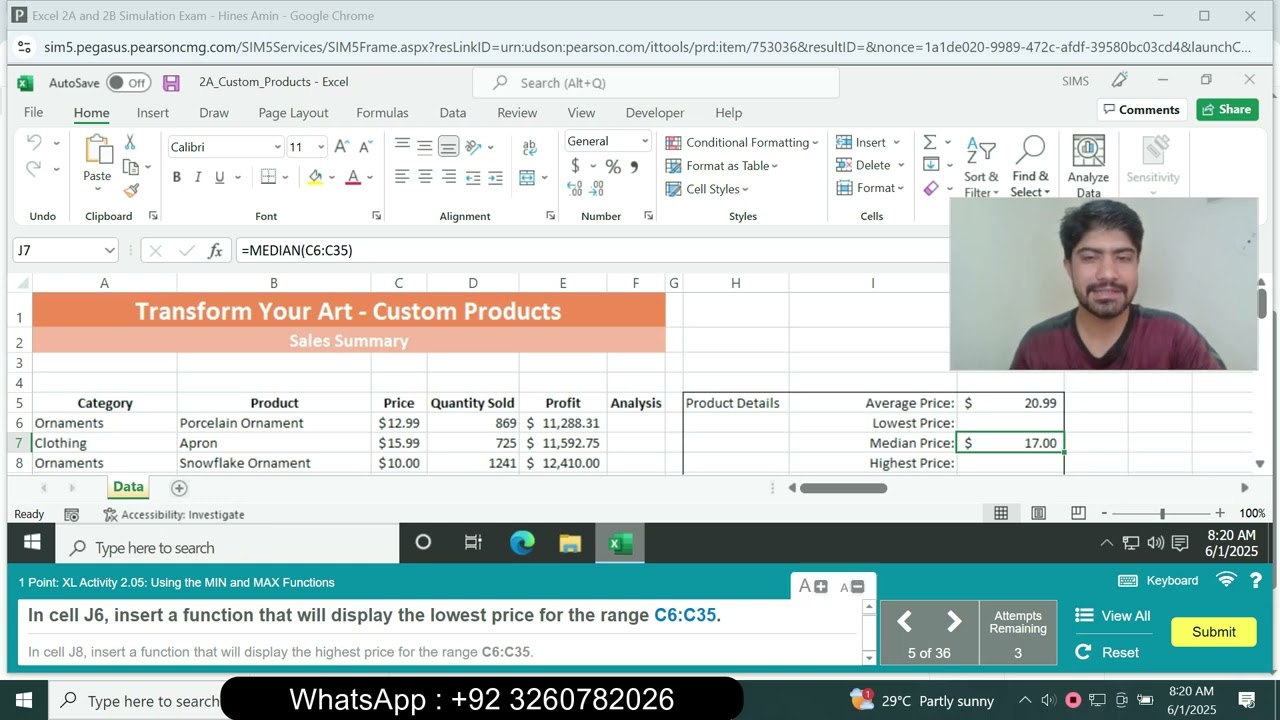Click the Wrap Text icon
Screen dimensions: 1280x720
[x=529, y=147]
